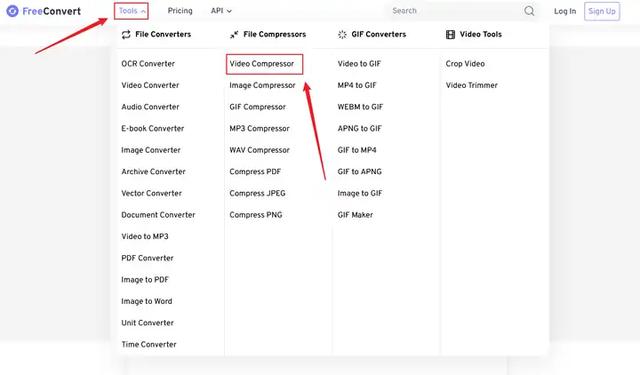
Task: Open Compress PDF tool
Action: 255,172
